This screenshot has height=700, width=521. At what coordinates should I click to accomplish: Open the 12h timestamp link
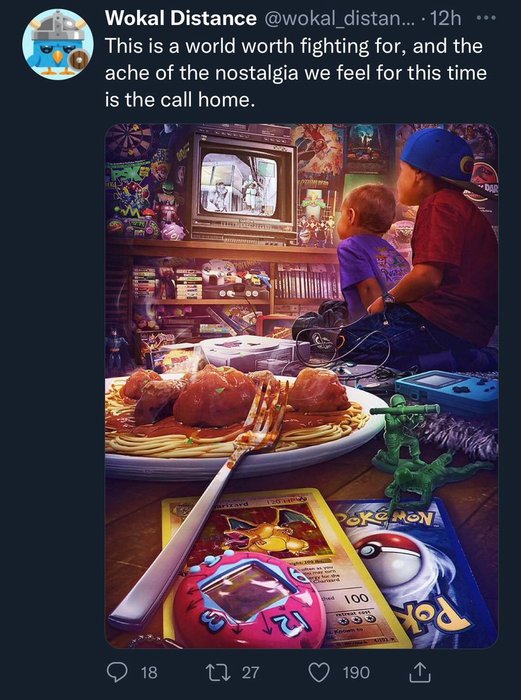[447, 19]
